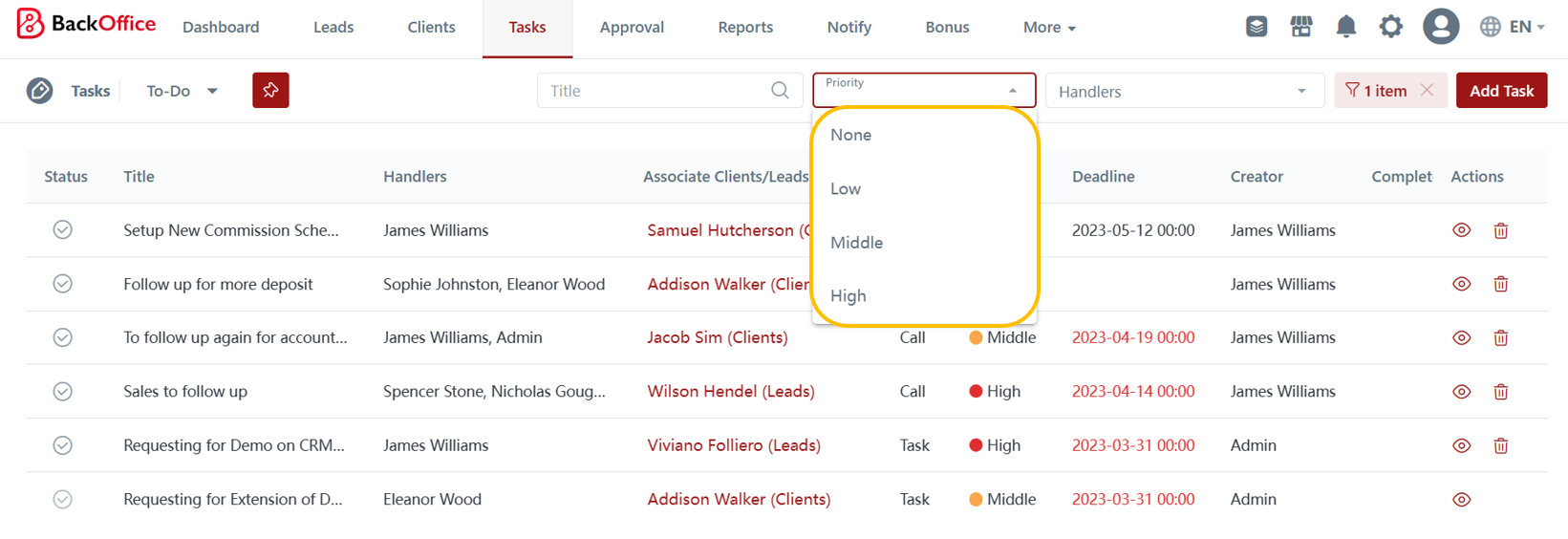The image size is (1568, 539).
Task: Toggle status of Follow up for more deposit
Action: pyautogui.click(x=63, y=284)
